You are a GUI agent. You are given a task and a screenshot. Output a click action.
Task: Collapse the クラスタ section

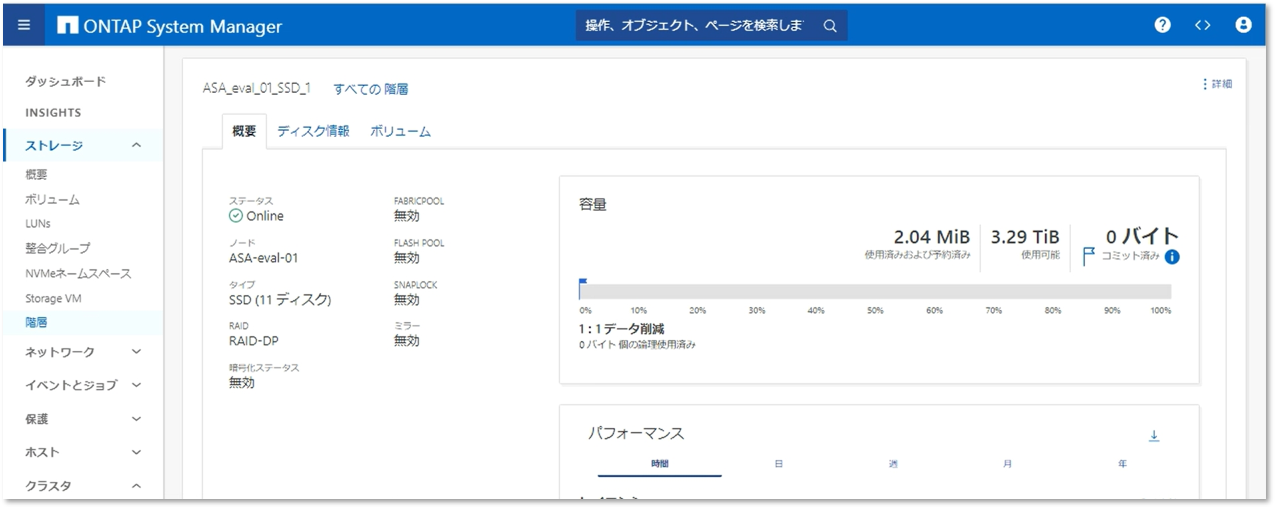click(x=82, y=486)
